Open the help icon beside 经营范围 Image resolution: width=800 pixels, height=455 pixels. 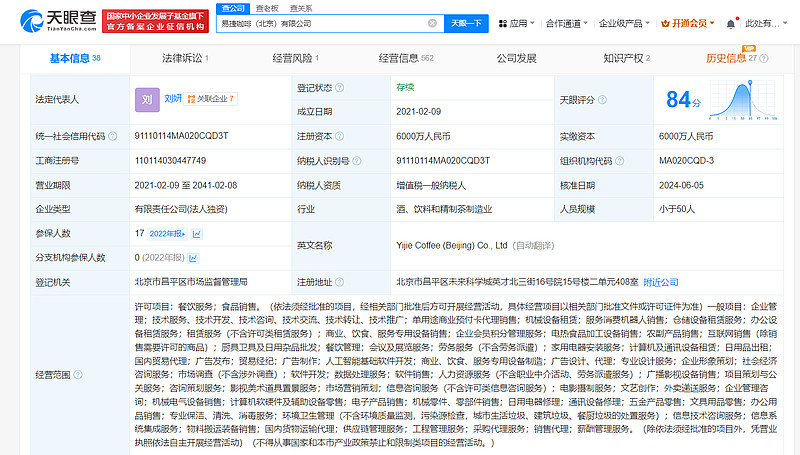click(x=78, y=374)
